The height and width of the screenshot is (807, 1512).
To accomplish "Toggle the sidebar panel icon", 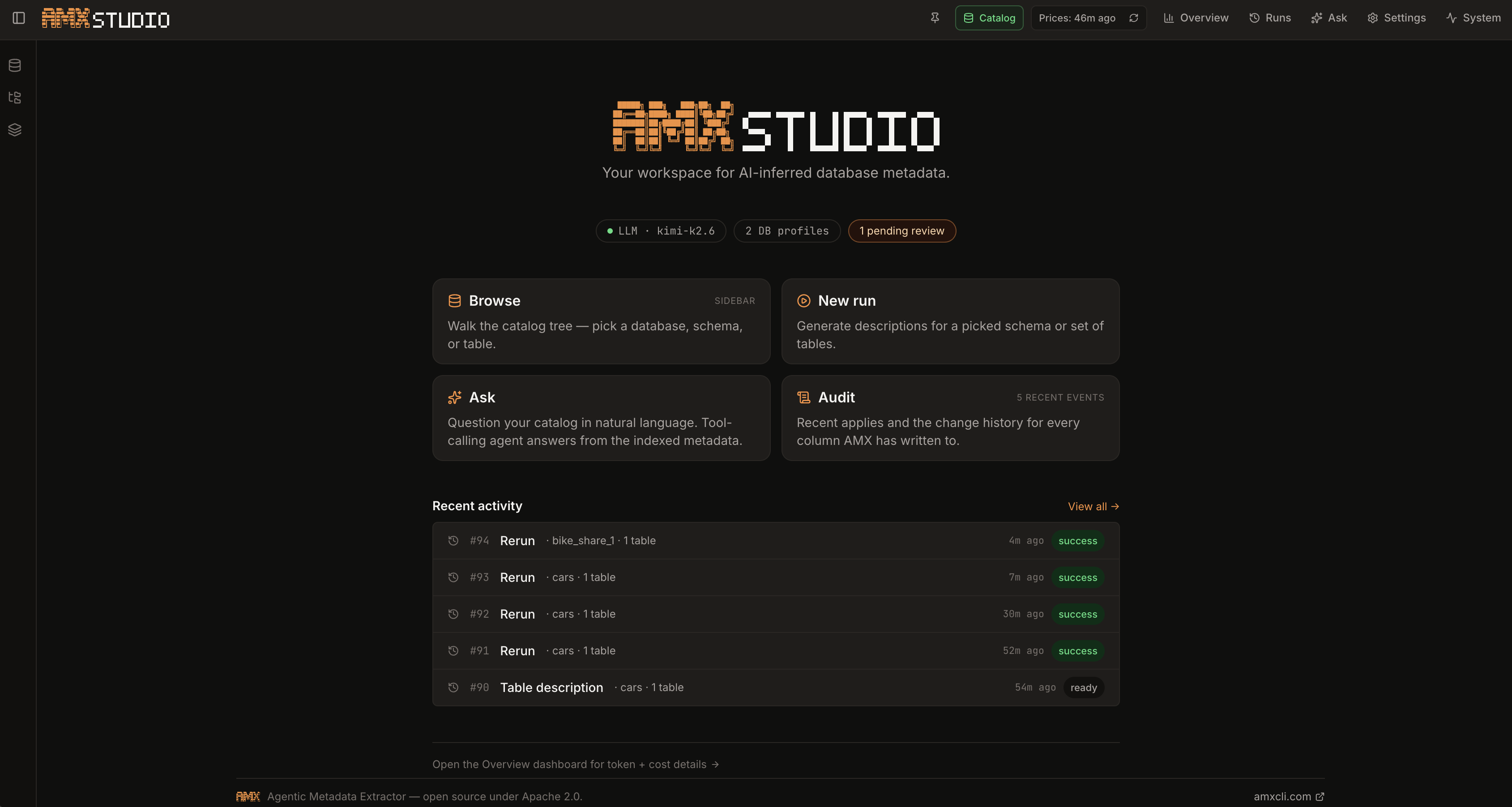I will click(19, 18).
